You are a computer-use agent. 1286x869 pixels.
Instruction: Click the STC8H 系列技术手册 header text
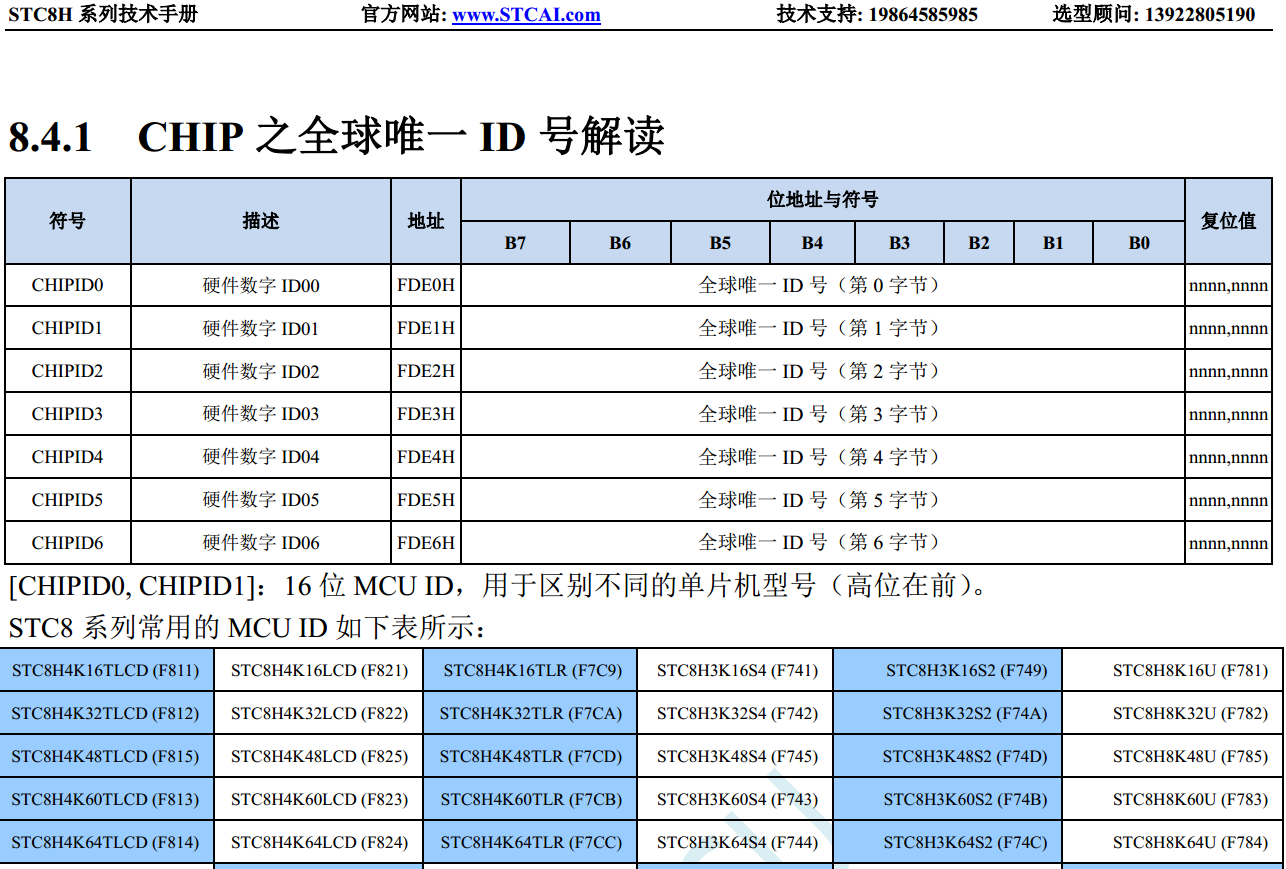[103, 14]
